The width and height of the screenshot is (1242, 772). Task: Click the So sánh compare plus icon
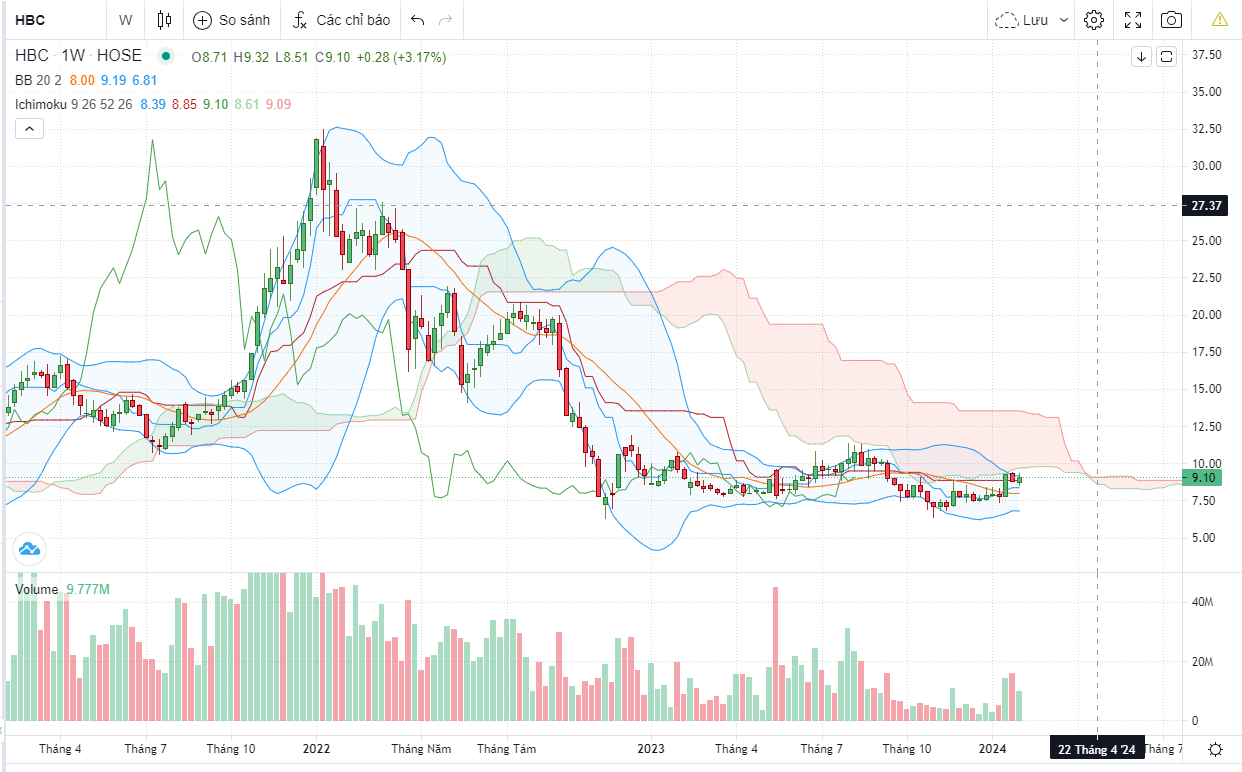pyautogui.click(x=203, y=20)
